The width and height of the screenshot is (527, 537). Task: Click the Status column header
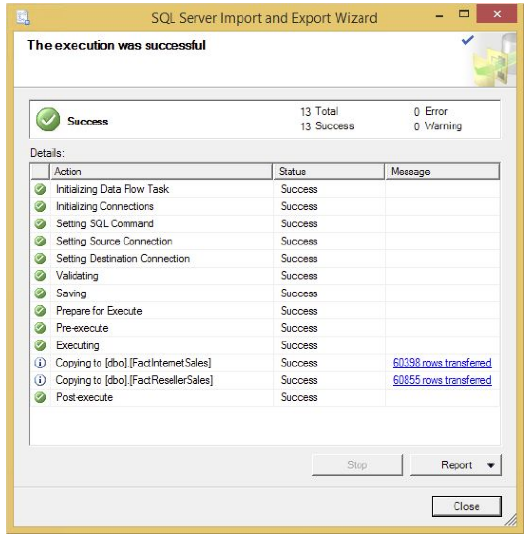click(x=329, y=171)
